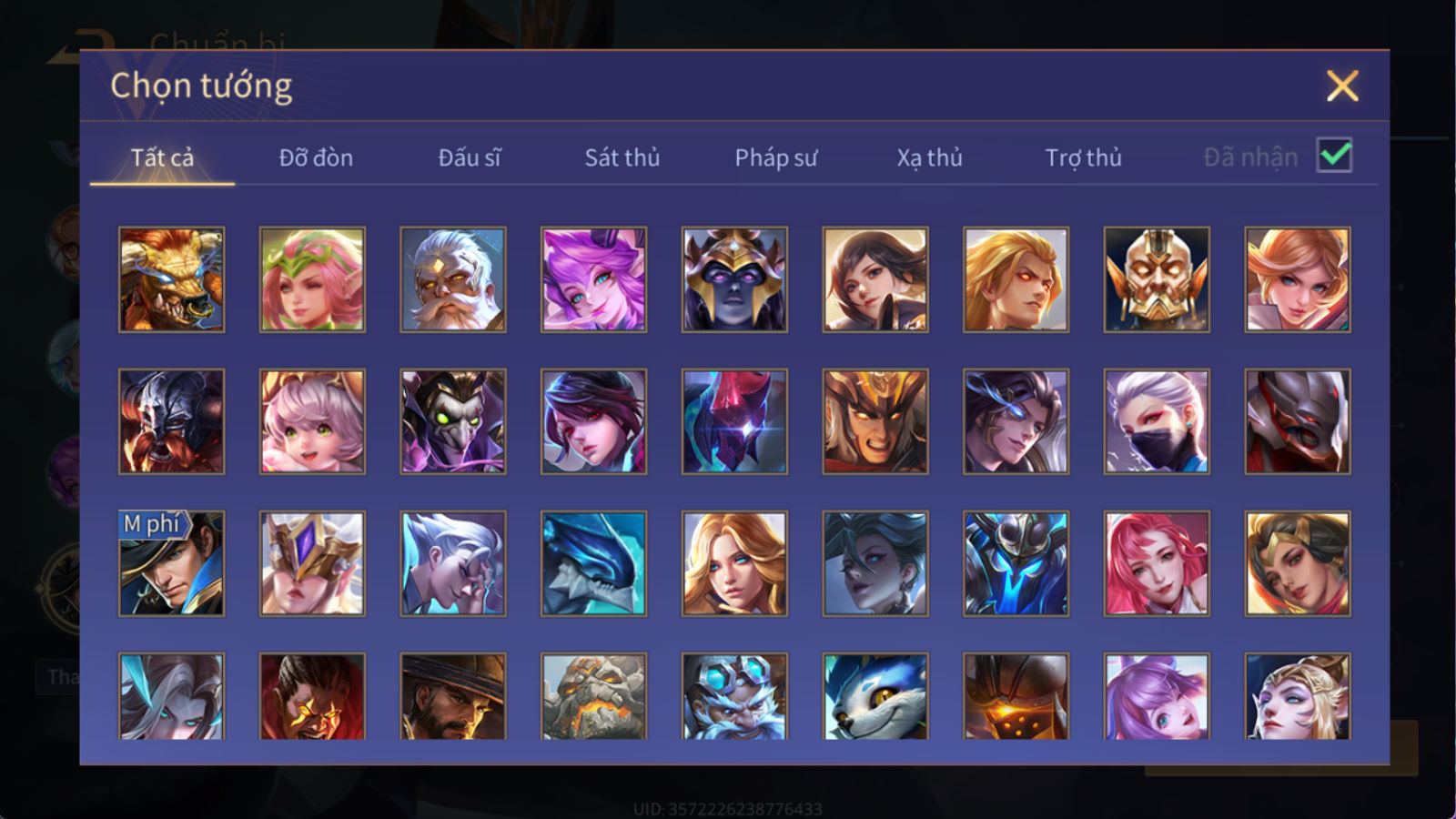Switch to the Pháp sư tab
1456x819 pixels.
pos(775,157)
